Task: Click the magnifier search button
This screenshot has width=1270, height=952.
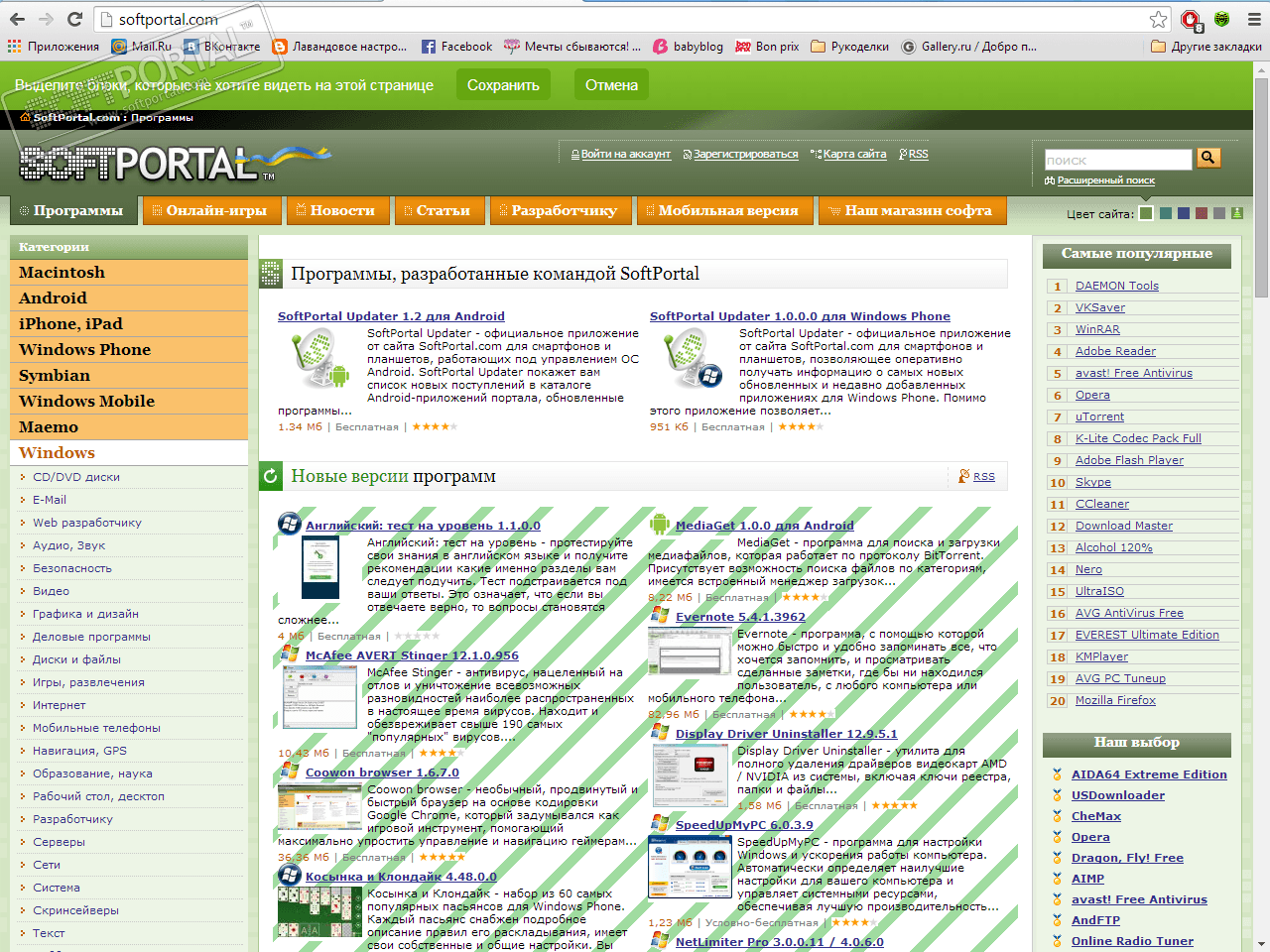Action: [1207, 158]
